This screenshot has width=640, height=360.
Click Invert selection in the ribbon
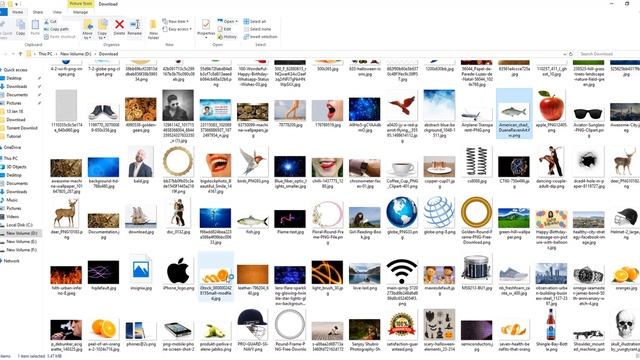tap(260, 37)
